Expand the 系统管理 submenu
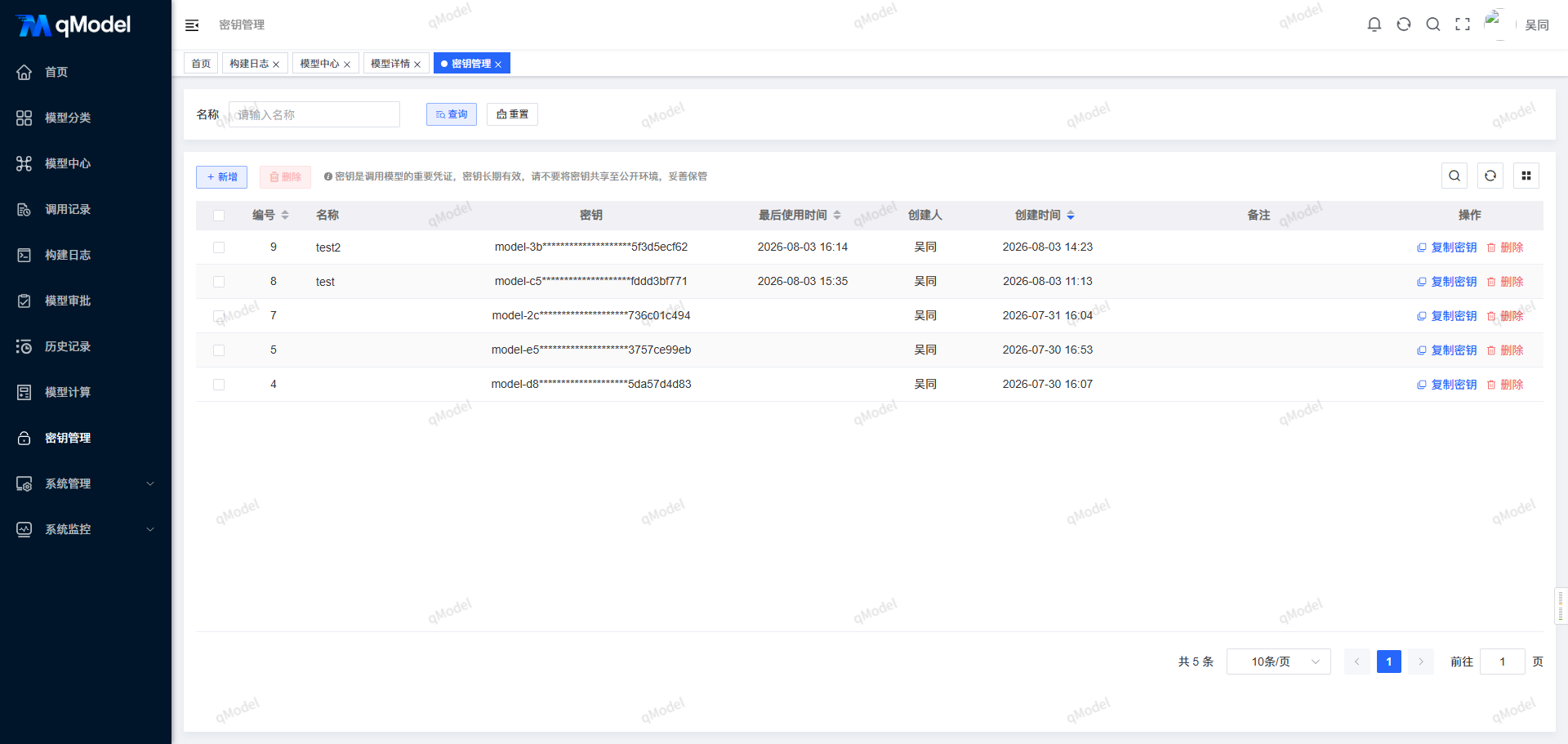This screenshot has width=1568, height=744. (x=86, y=483)
